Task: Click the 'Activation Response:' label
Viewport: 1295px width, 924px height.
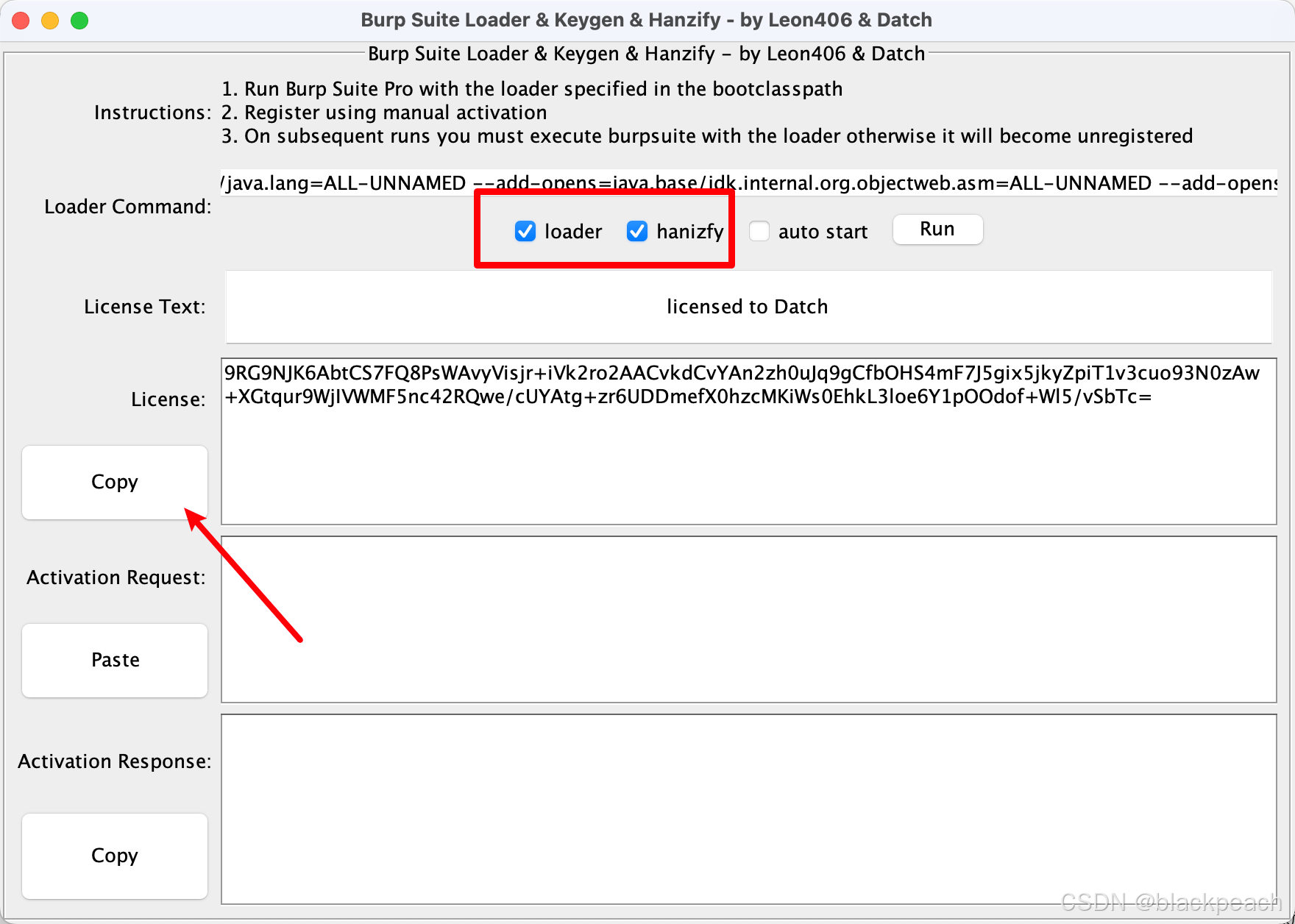Action: coord(115,761)
